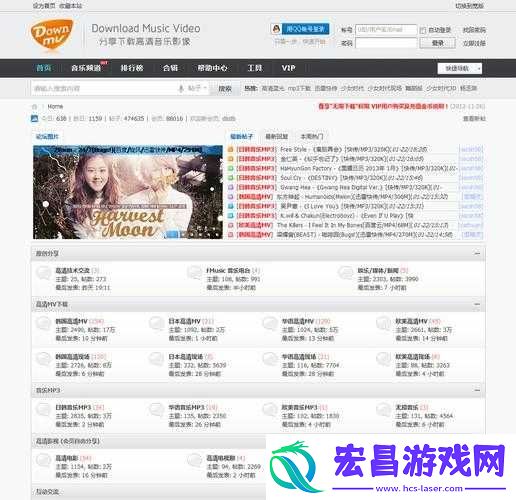Open the 音乐频道 nav menu item
This screenshot has height=500, width=516.
click(x=86, y=68)
